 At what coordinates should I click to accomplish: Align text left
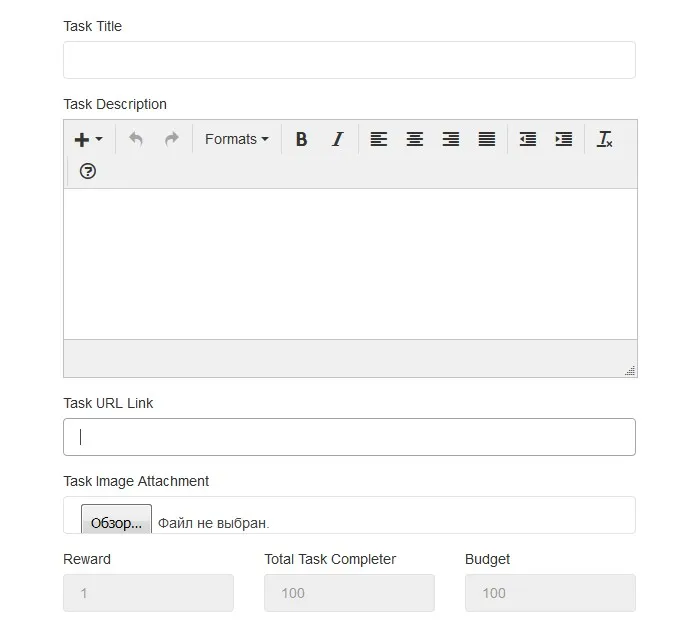379,139
